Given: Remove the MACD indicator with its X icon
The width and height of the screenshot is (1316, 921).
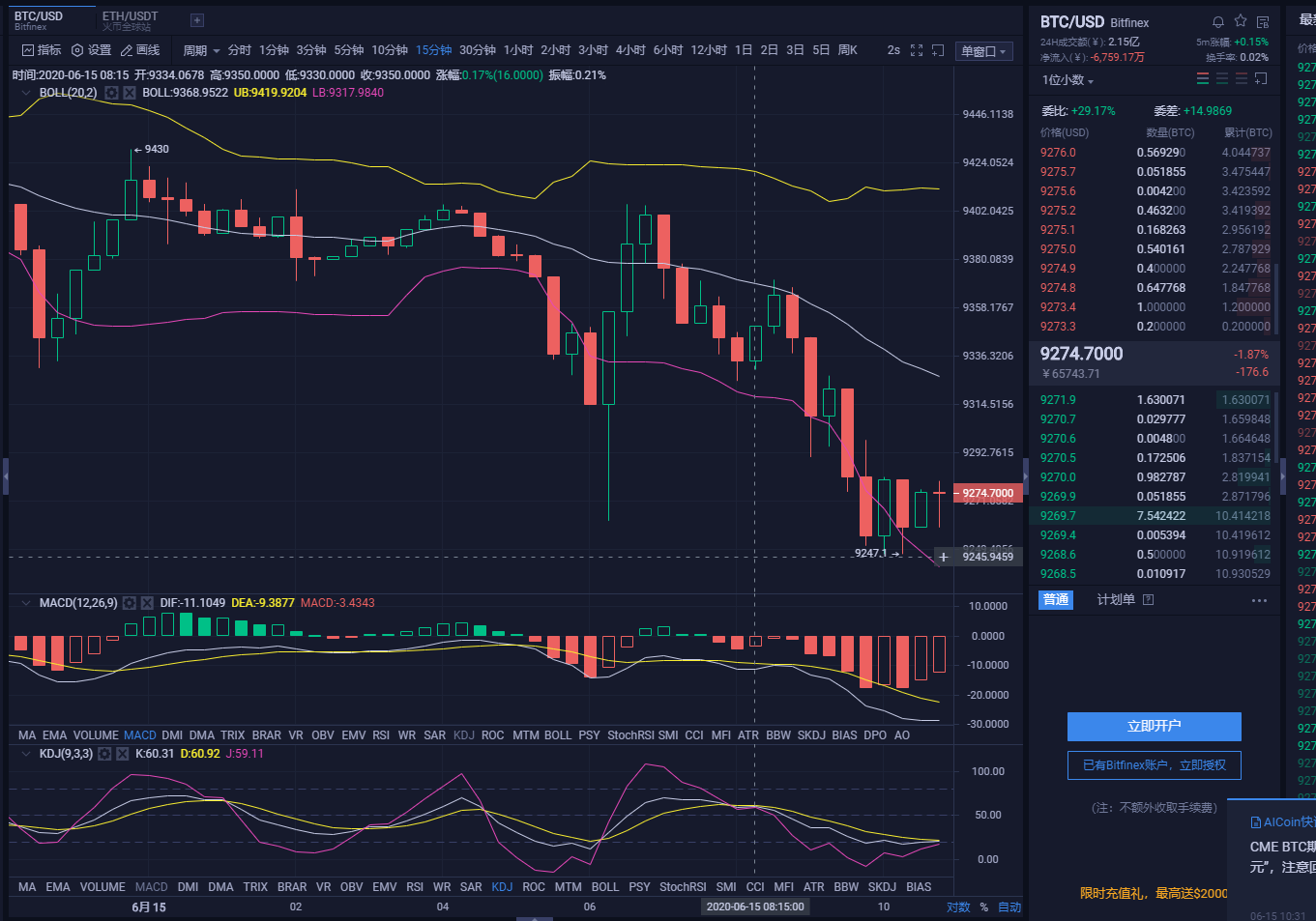Looking at the screenshot, I should 147,603.
